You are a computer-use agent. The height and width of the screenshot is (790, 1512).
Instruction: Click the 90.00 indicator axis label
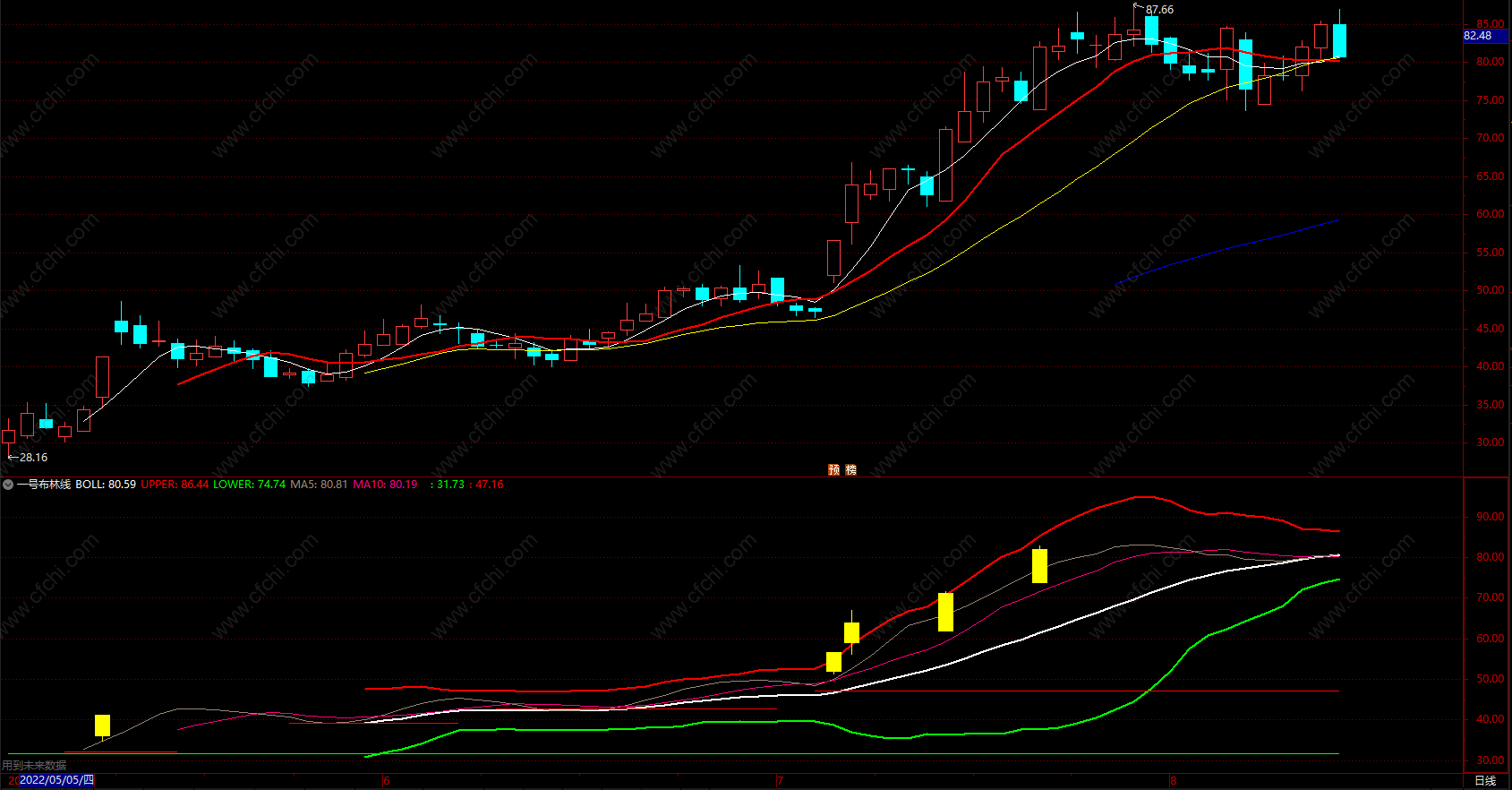1491,517
